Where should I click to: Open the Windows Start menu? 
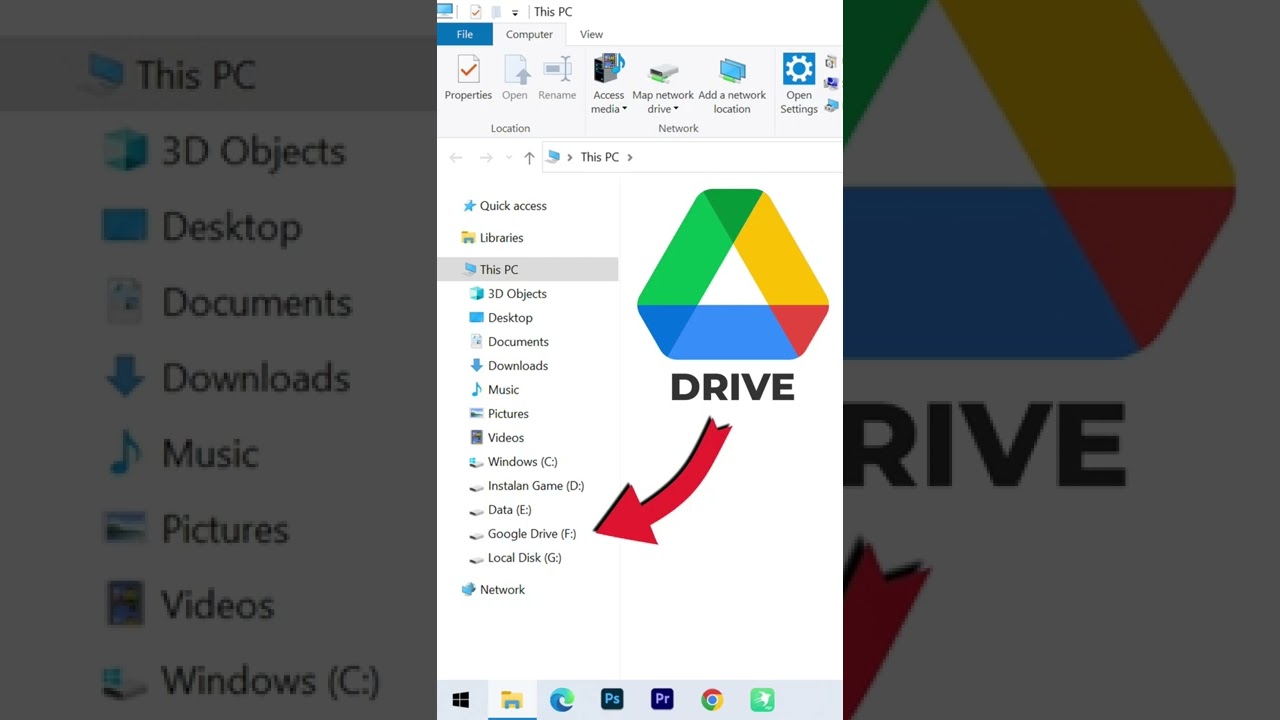pyautogui.click(x=461, y=700)
